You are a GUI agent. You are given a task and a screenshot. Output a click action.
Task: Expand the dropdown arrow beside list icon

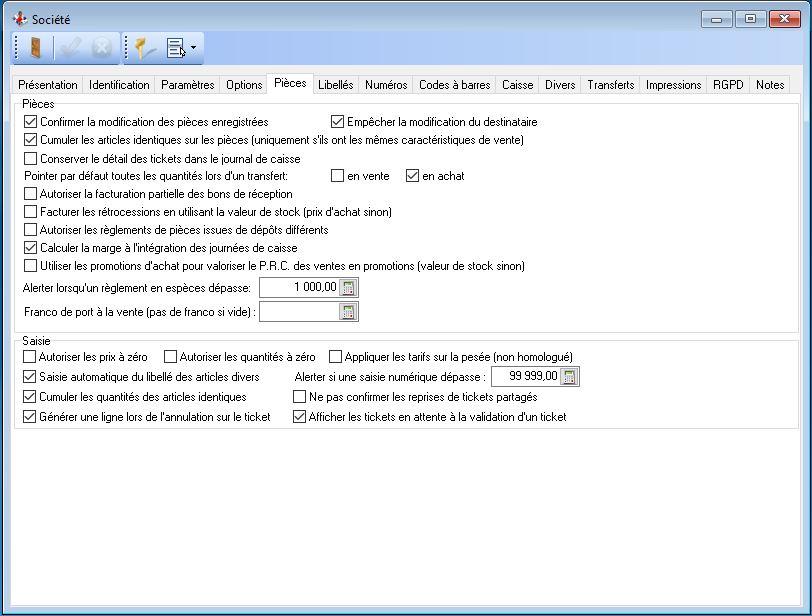[193, 48]
